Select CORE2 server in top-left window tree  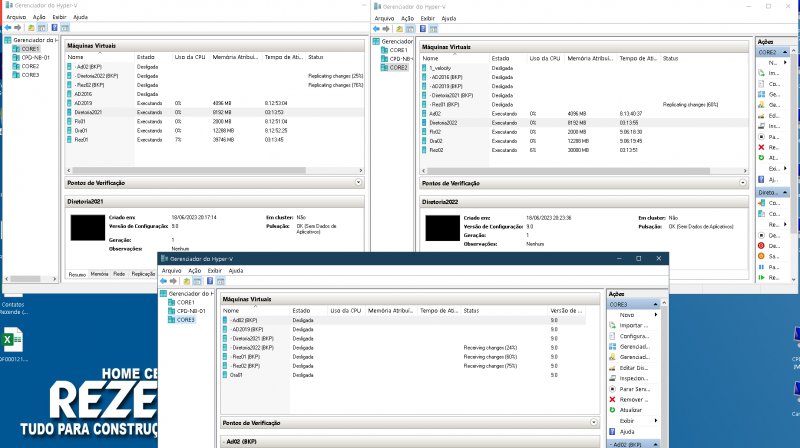(30, 66)
